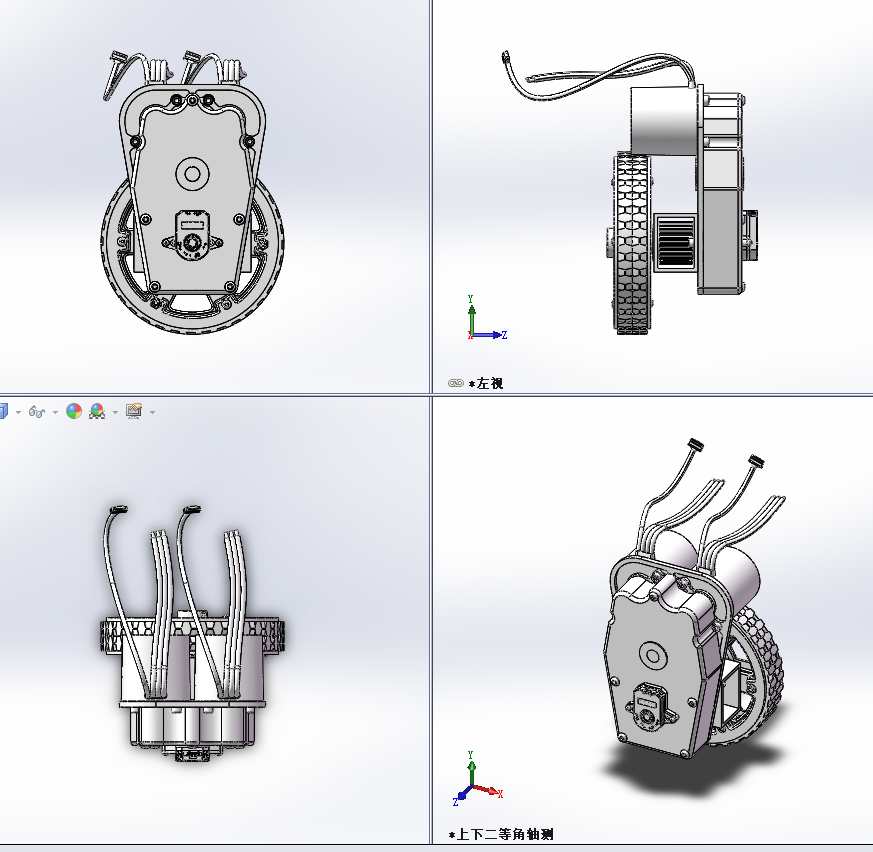Select the motor cylinder in the isometric viewport

(740, 575)
